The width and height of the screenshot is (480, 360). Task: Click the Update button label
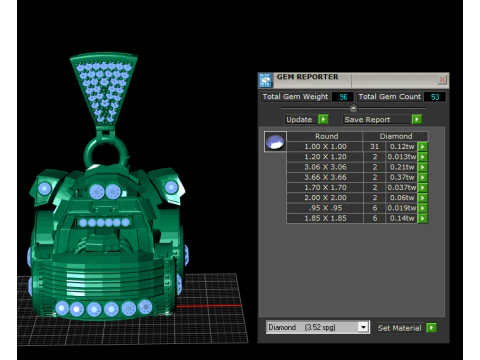[x=299, y=120]
